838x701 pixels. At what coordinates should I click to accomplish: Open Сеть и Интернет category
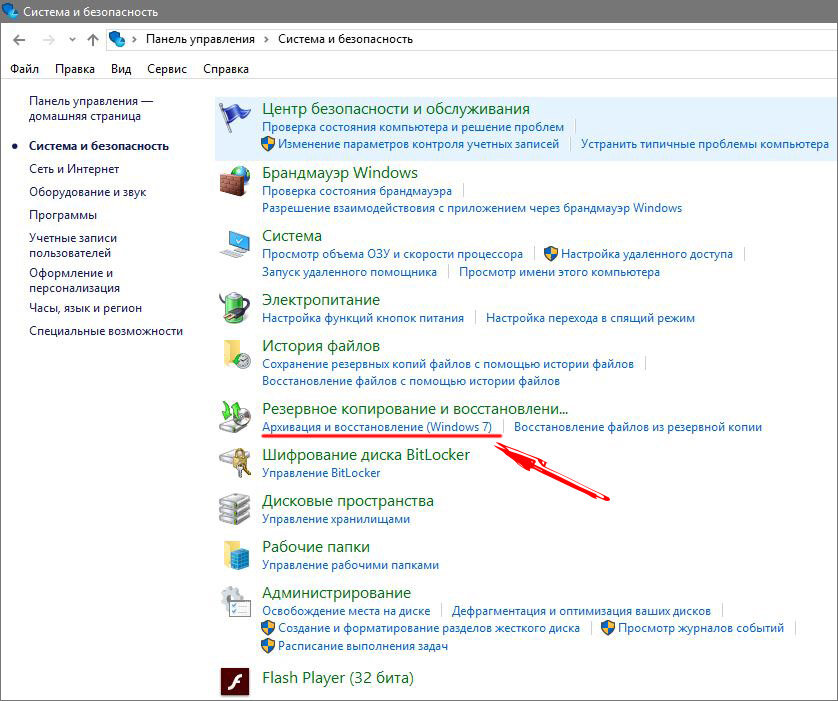click(x=74, y=169)
